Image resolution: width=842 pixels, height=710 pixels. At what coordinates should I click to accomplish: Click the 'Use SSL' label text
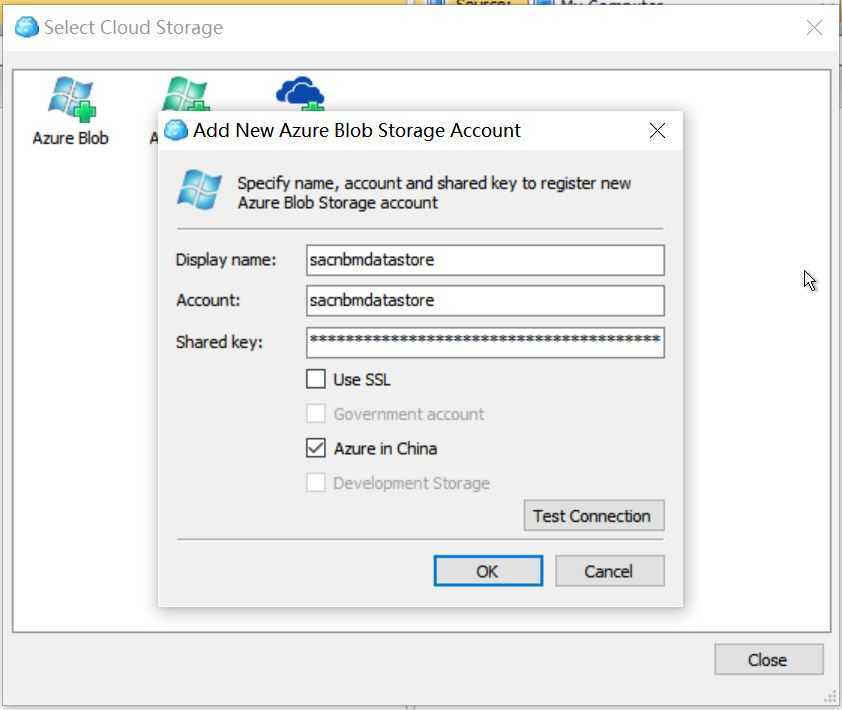(361, 380)
